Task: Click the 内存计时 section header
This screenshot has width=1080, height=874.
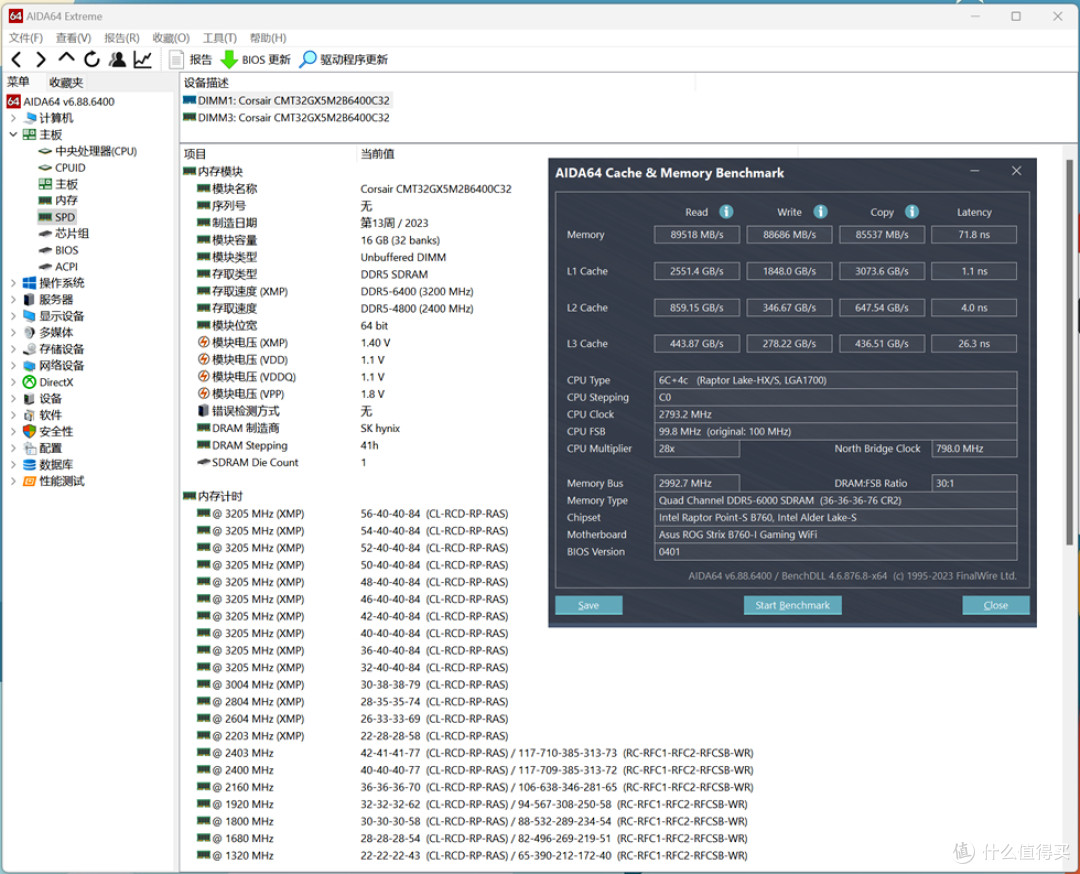Action: click(x=213, y=497)
